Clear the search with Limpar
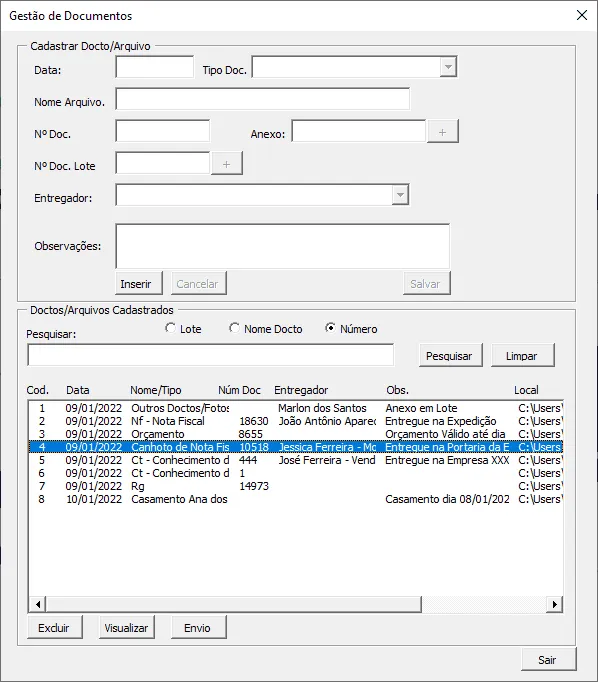The image size is (598, 682). coord(523,355)
